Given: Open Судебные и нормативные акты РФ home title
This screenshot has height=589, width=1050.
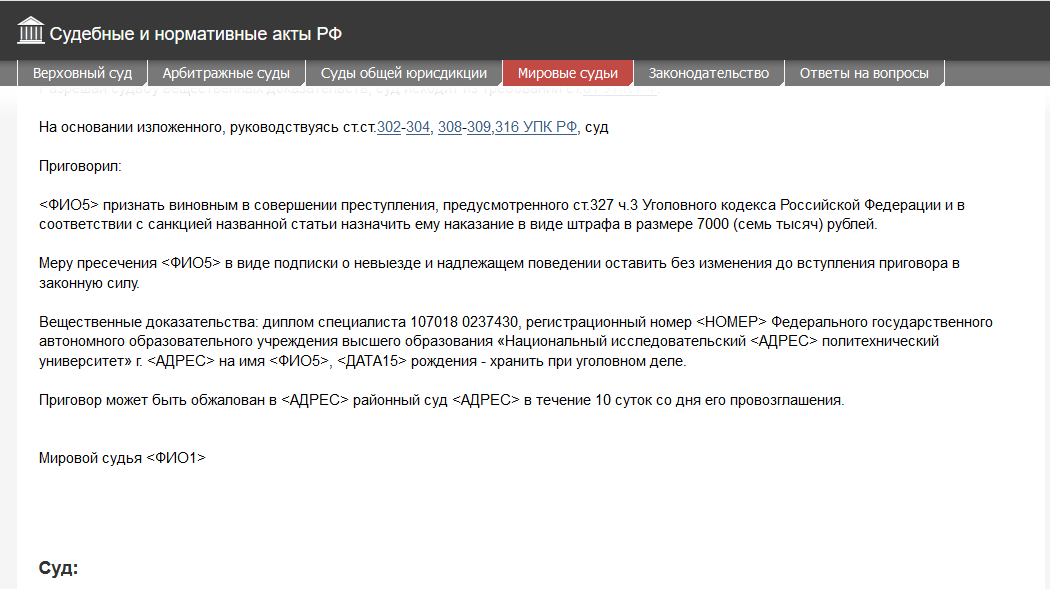Looking at the screenshot, I should (196, 34).
